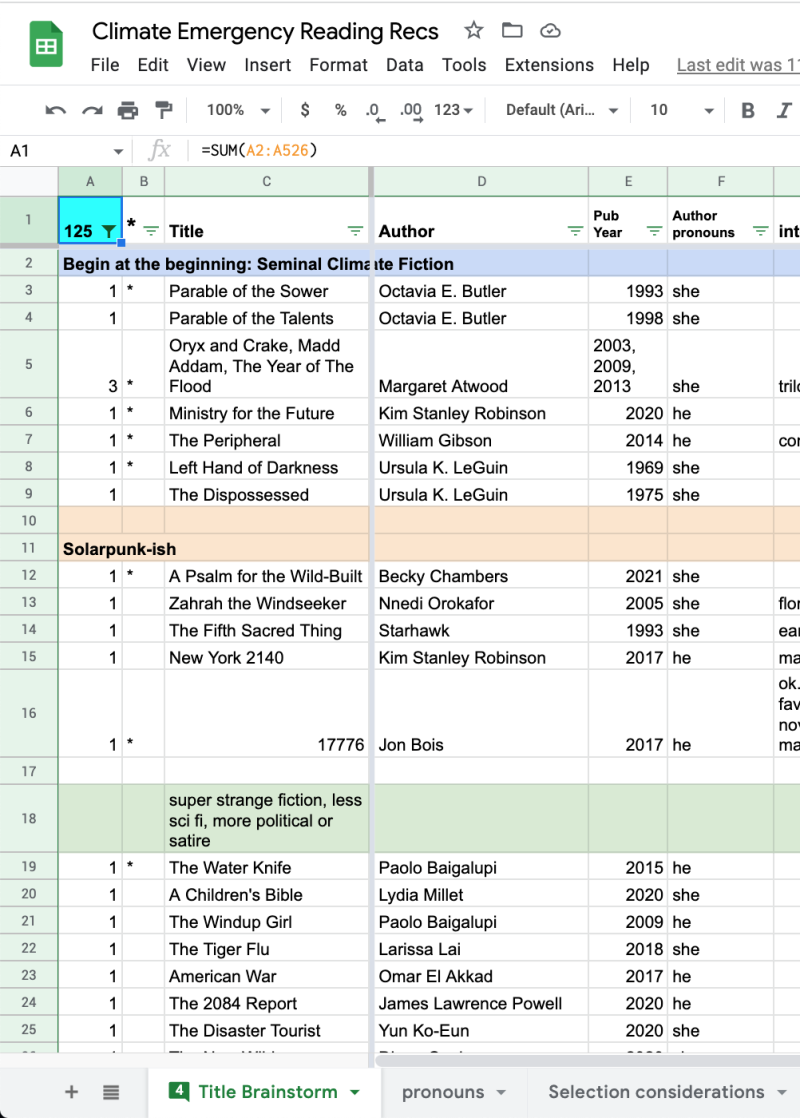Click the undo arrow icon
Screen dimensions: 800x1118
click(56, 110)
